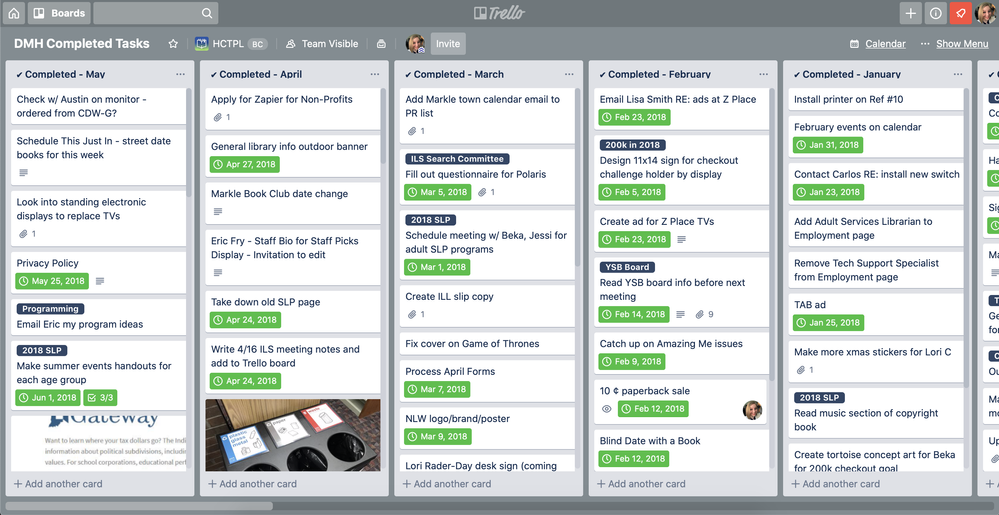
Task: Open the information icon
Action: [x=935, y=13]
